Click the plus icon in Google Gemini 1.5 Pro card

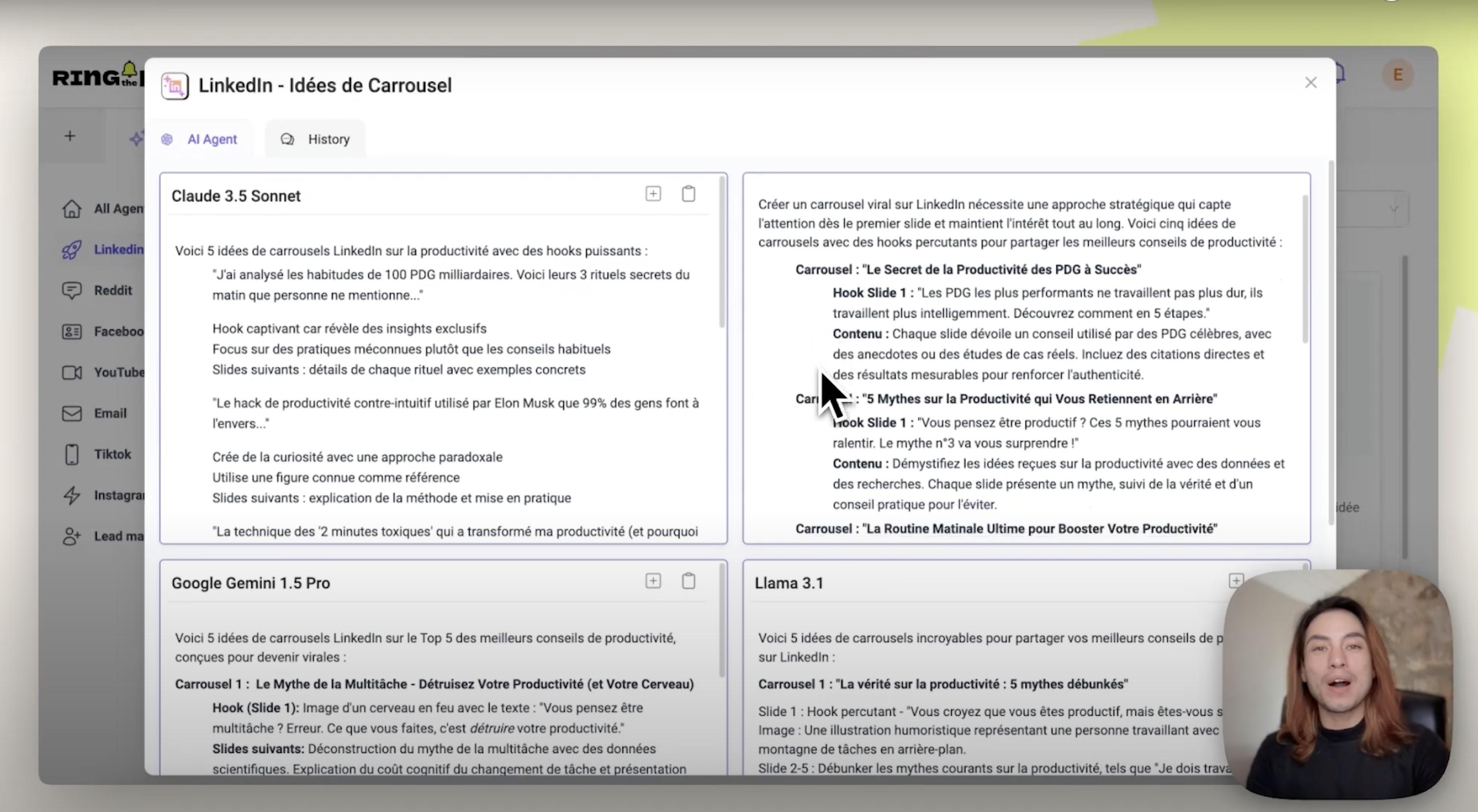653,581
